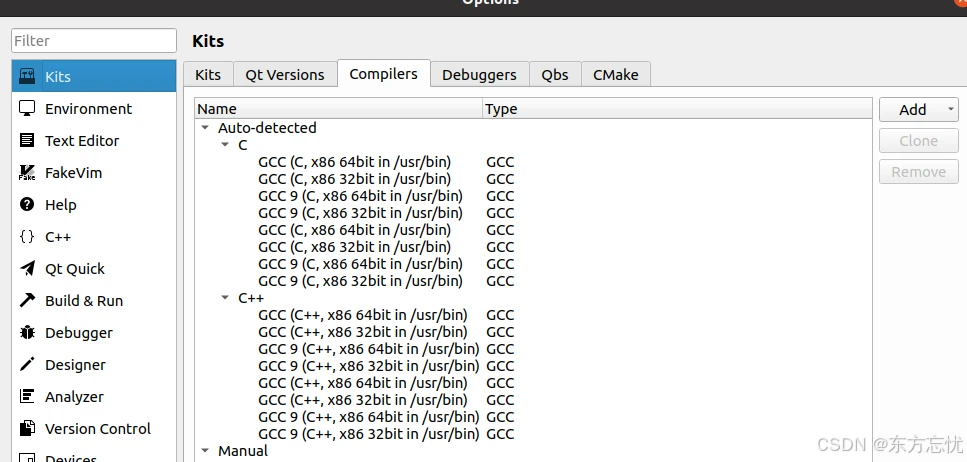
Task: Select first GCC (C, x86 64bit) compiler row
Action: click(354, 162)
